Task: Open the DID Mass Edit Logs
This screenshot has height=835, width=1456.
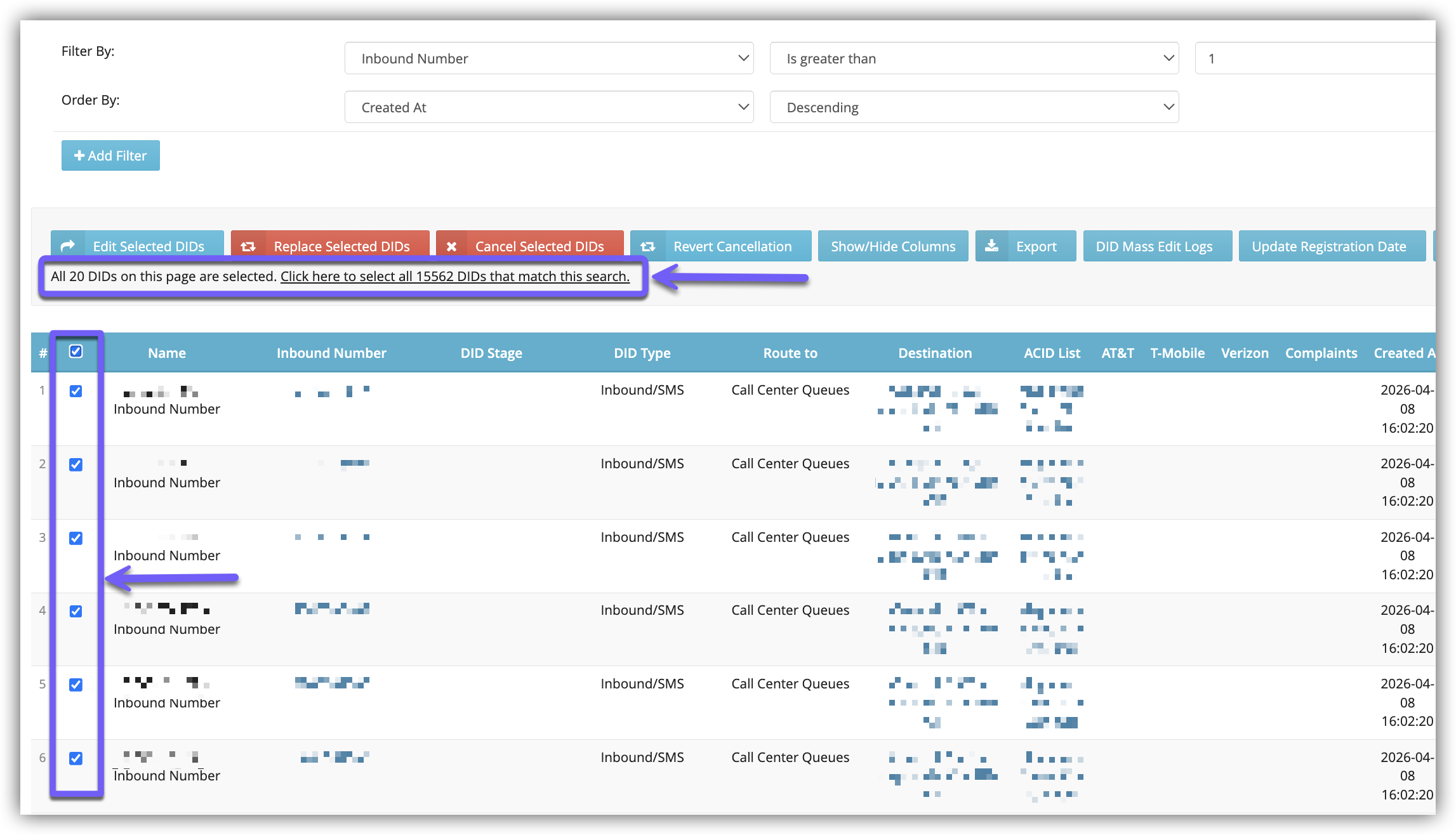Action: [1154, 246]
